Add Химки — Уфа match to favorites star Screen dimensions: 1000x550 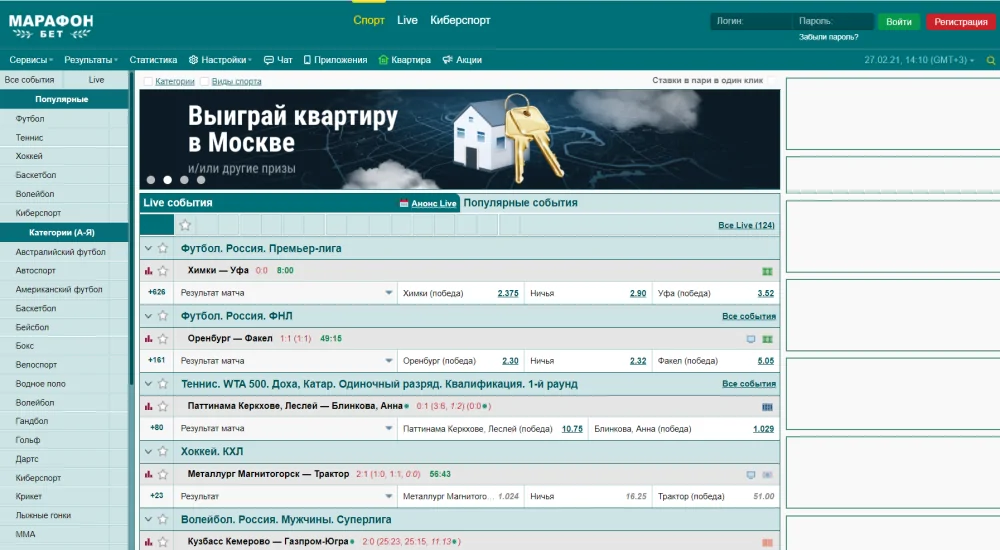[x=163, y=271]
